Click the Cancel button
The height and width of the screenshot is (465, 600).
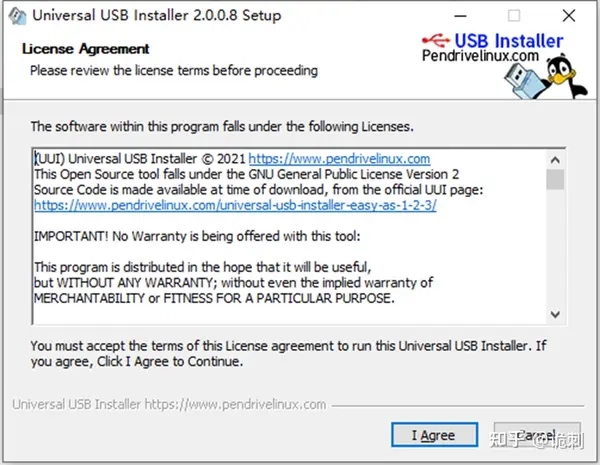coord(537,435)
